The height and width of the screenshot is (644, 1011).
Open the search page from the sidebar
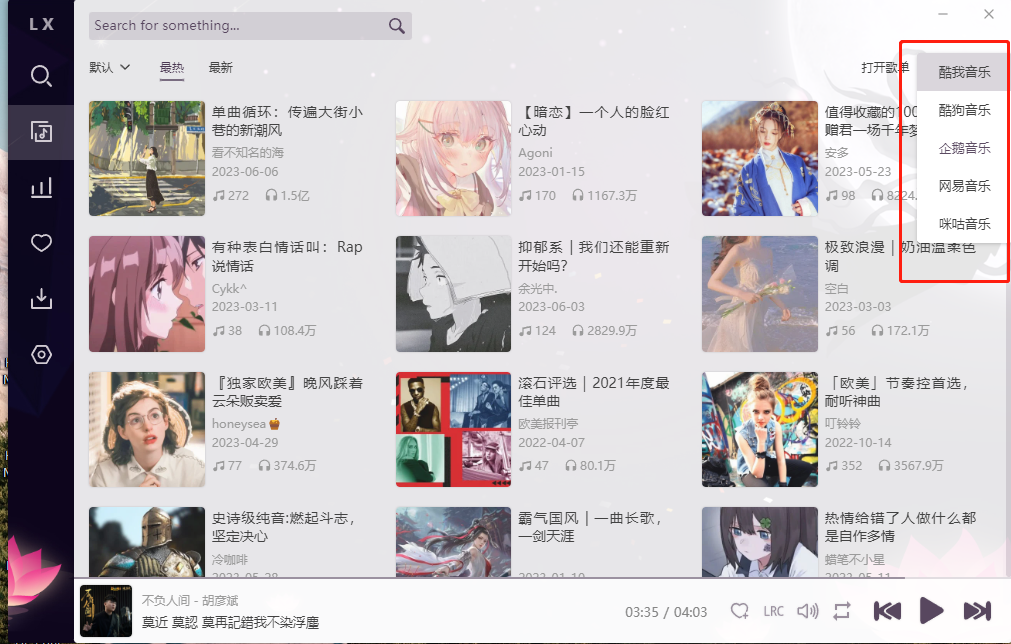tap(41, 75)
